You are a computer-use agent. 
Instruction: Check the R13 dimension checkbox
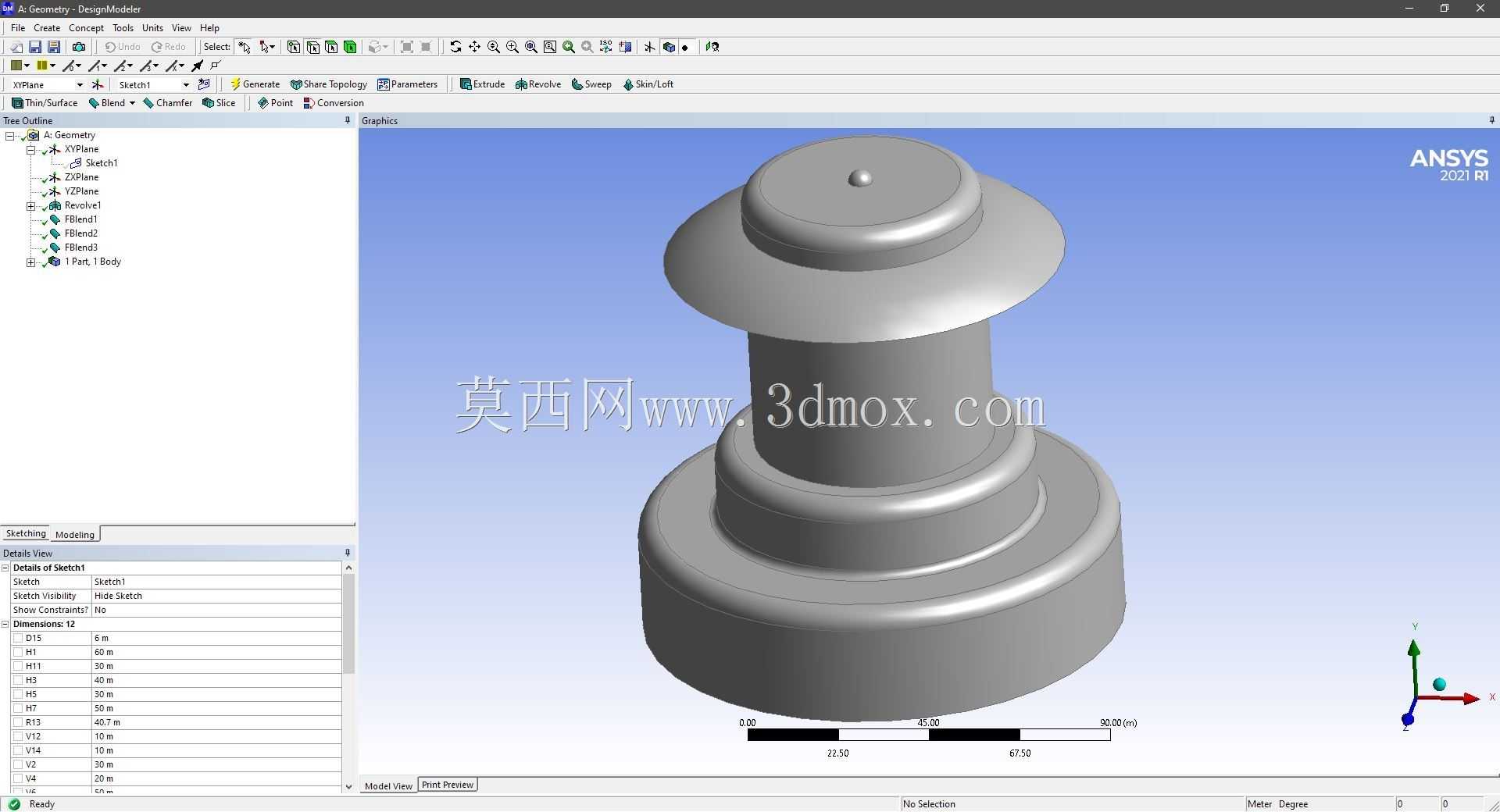[18, 722]
